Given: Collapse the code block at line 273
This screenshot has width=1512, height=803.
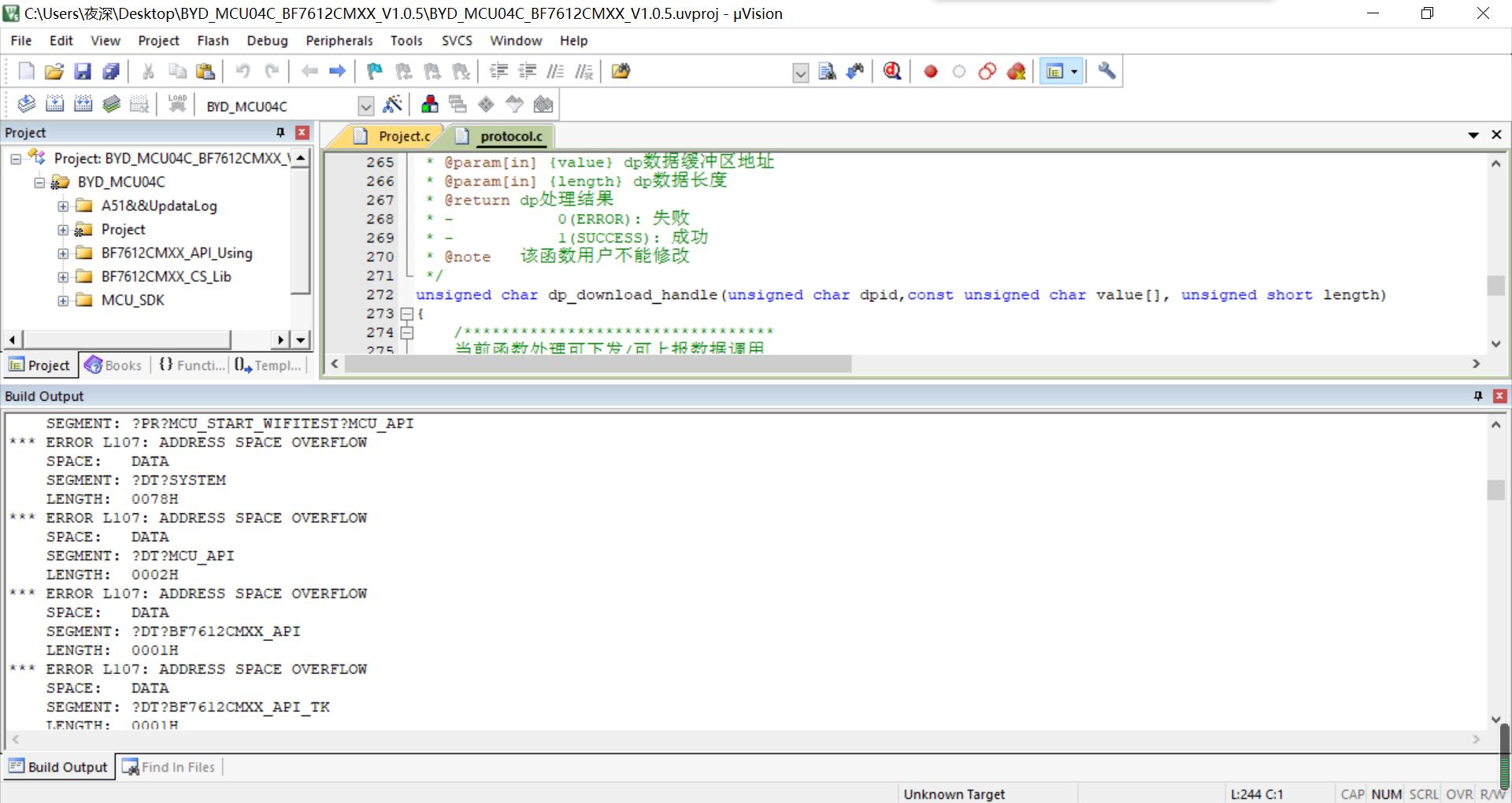Looking at the screenshot, I should pos(407,314).
